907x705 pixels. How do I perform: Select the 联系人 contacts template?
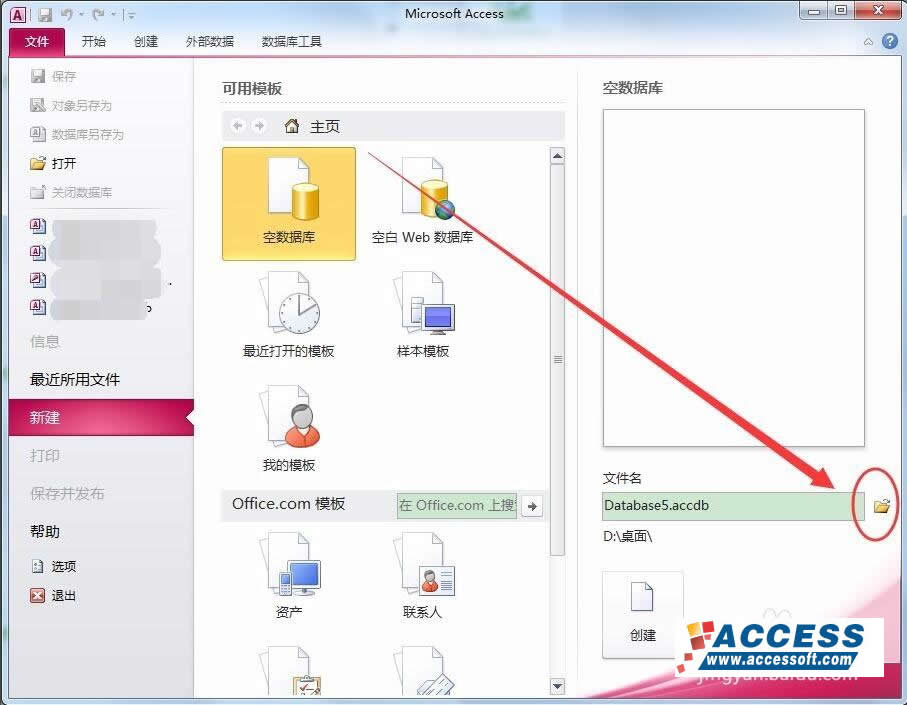tap(422, 575)
